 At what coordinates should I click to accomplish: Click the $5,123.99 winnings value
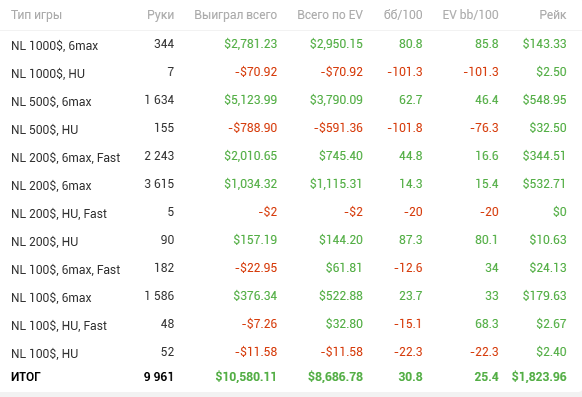(x=251, y=100)
